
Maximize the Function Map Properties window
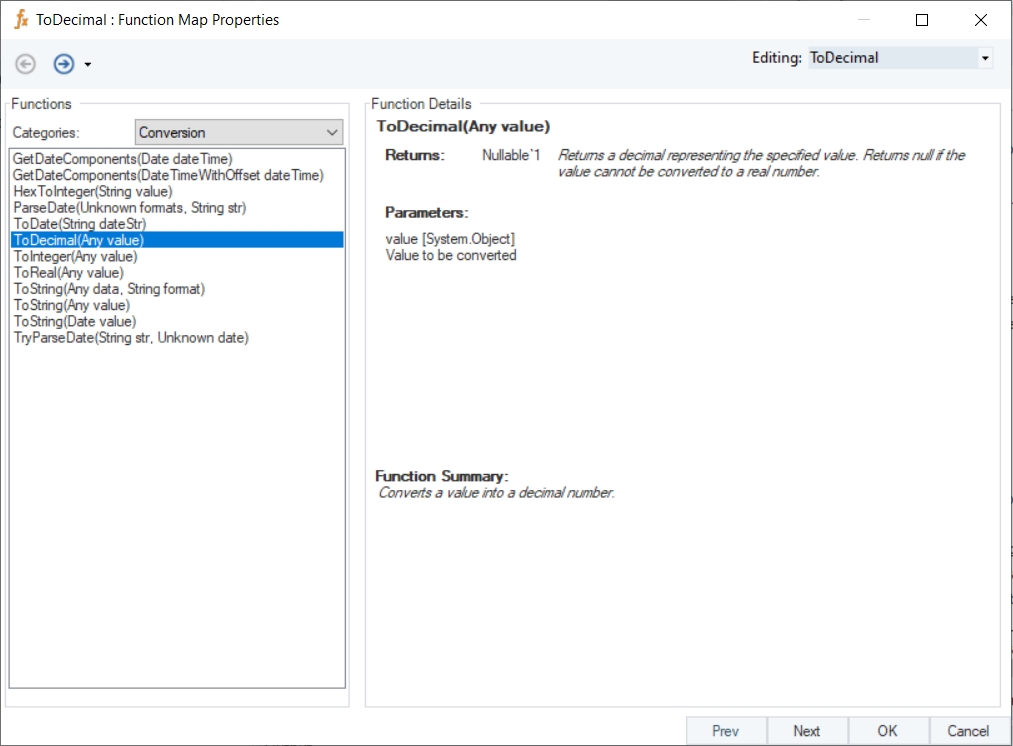[922, 20]
